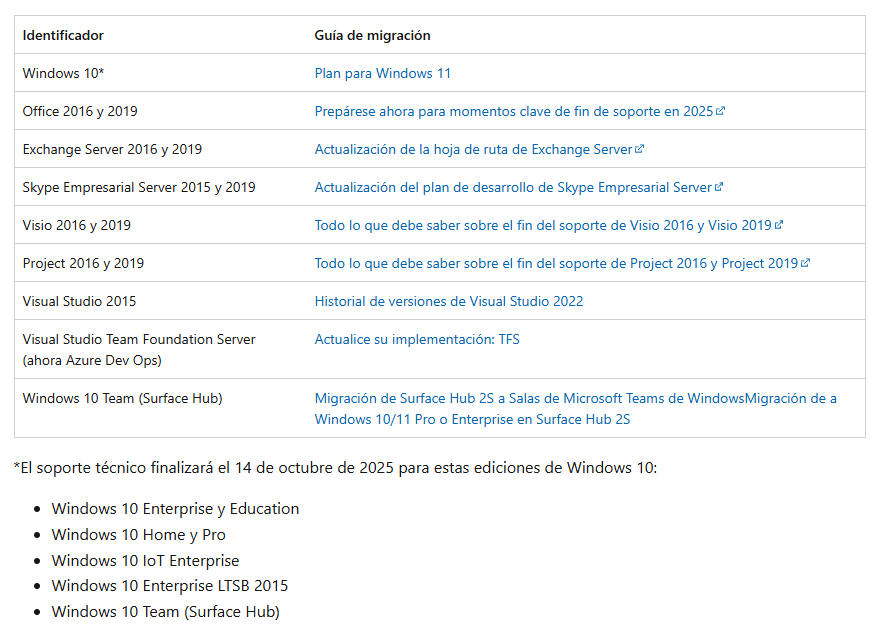Click 'Windows 10/11 Pro o Enterprise en Surface Hub 2S'

coord(472,419)
